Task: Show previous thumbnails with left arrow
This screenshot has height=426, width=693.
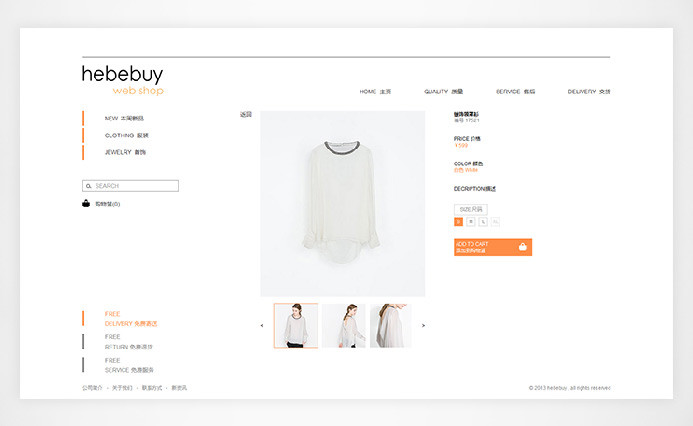Action: 262,325
